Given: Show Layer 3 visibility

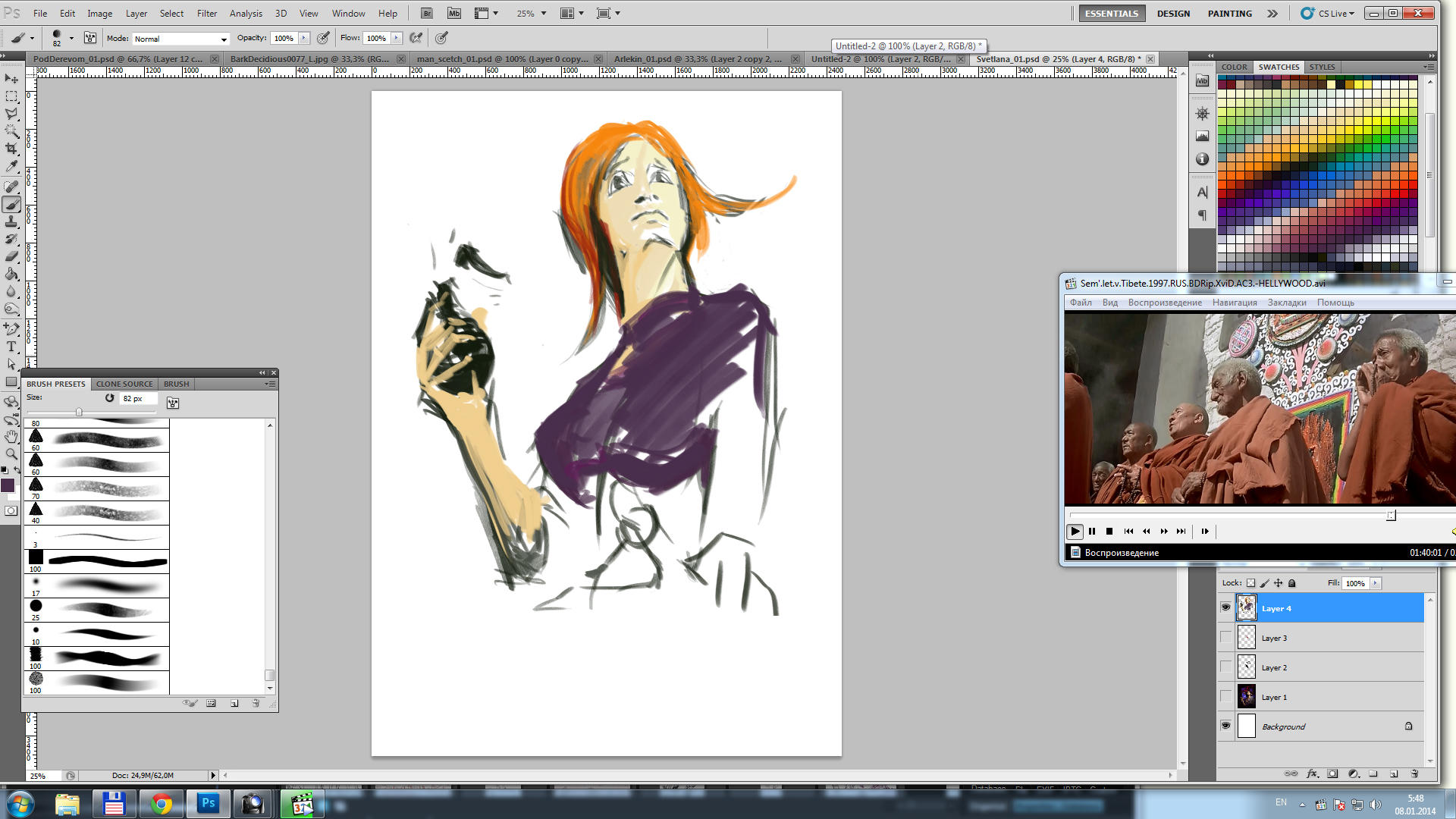Looking at the screenshot, I should click(1225, 638).
